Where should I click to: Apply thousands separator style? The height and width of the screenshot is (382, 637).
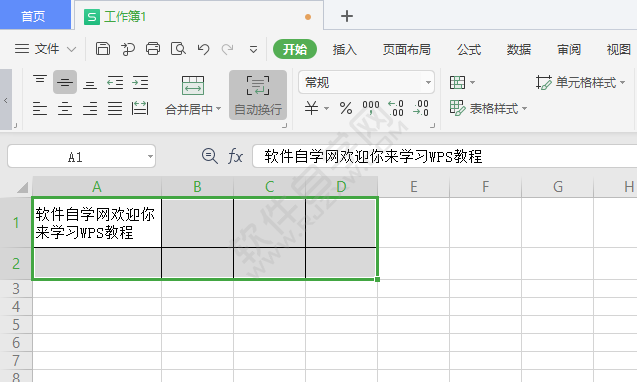click(x=371, y=108)
